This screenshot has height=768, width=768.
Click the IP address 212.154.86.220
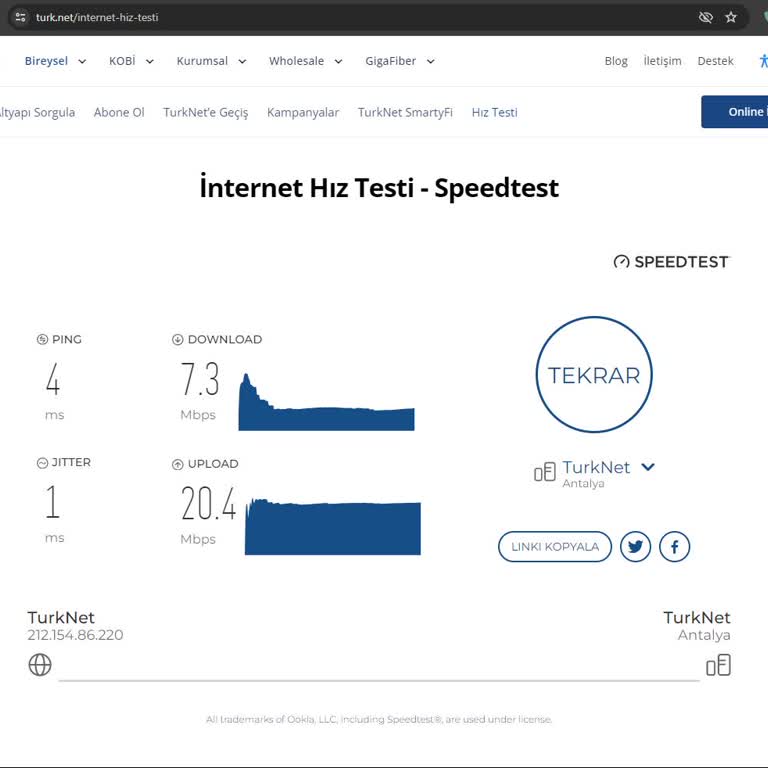(x=75, y=635)
